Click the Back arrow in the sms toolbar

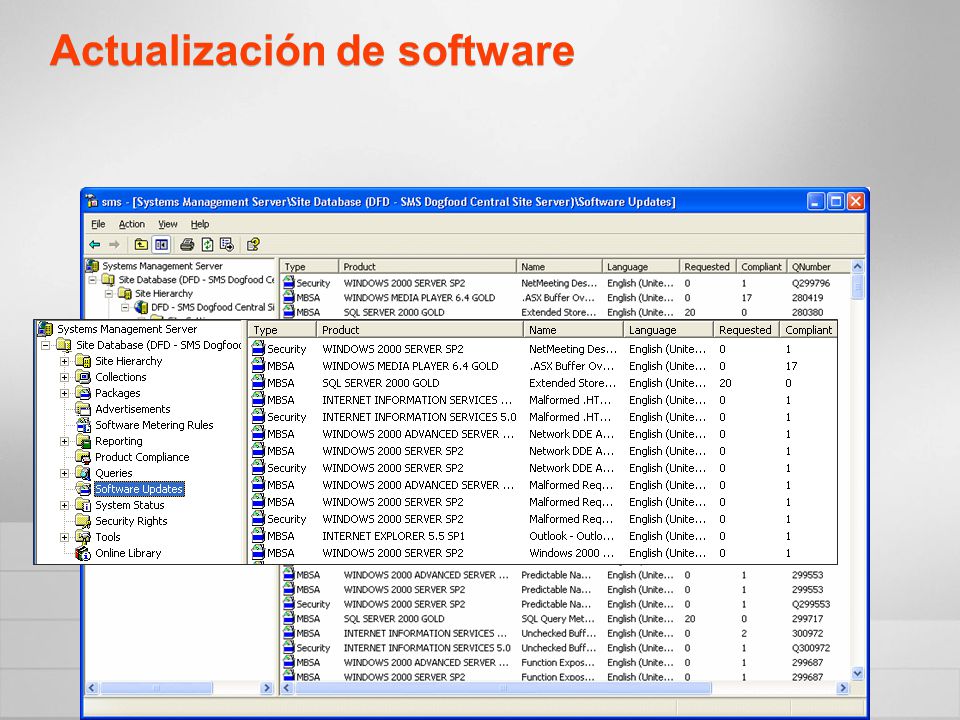pos(94,245)
